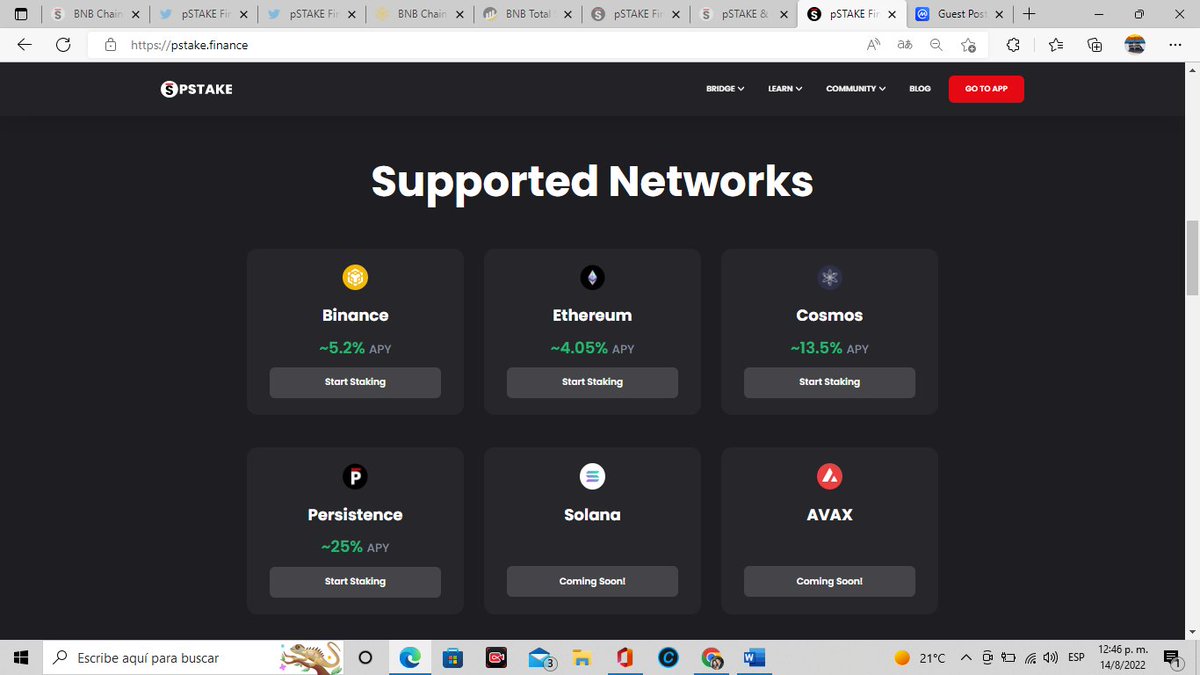
Task: Expand the Bridge dropdown menu
Action: (x=725, y=89)
